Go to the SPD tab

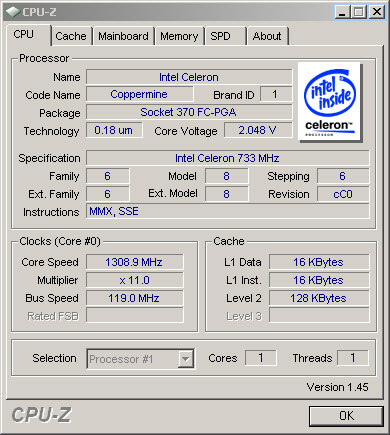(x=225, y=36)
